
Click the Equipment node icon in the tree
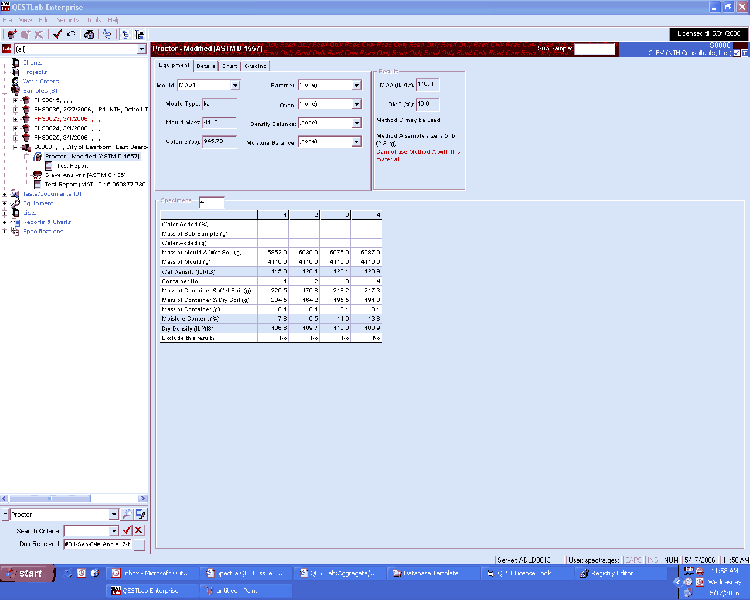(x=16, y=203)
